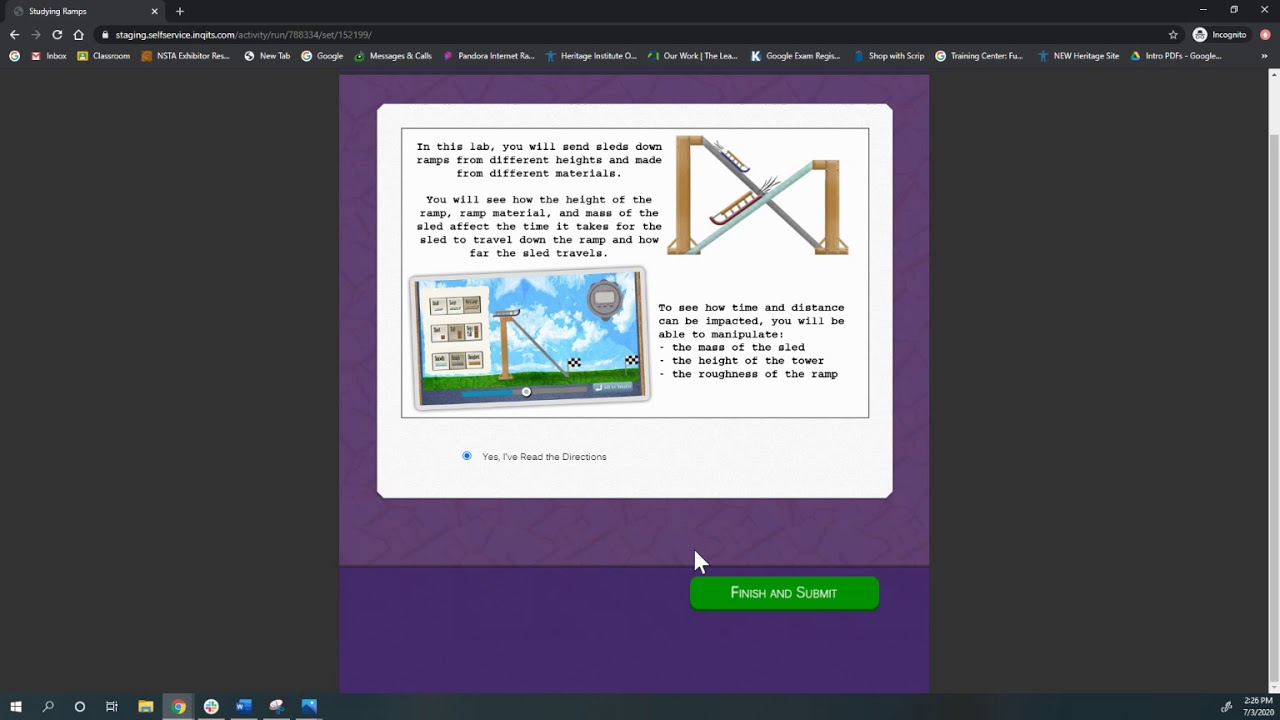Open the NEW Heritage Site bookmark
Image resolution: width=1280 pixels, height=720 pixels.
coord(1079,56)
